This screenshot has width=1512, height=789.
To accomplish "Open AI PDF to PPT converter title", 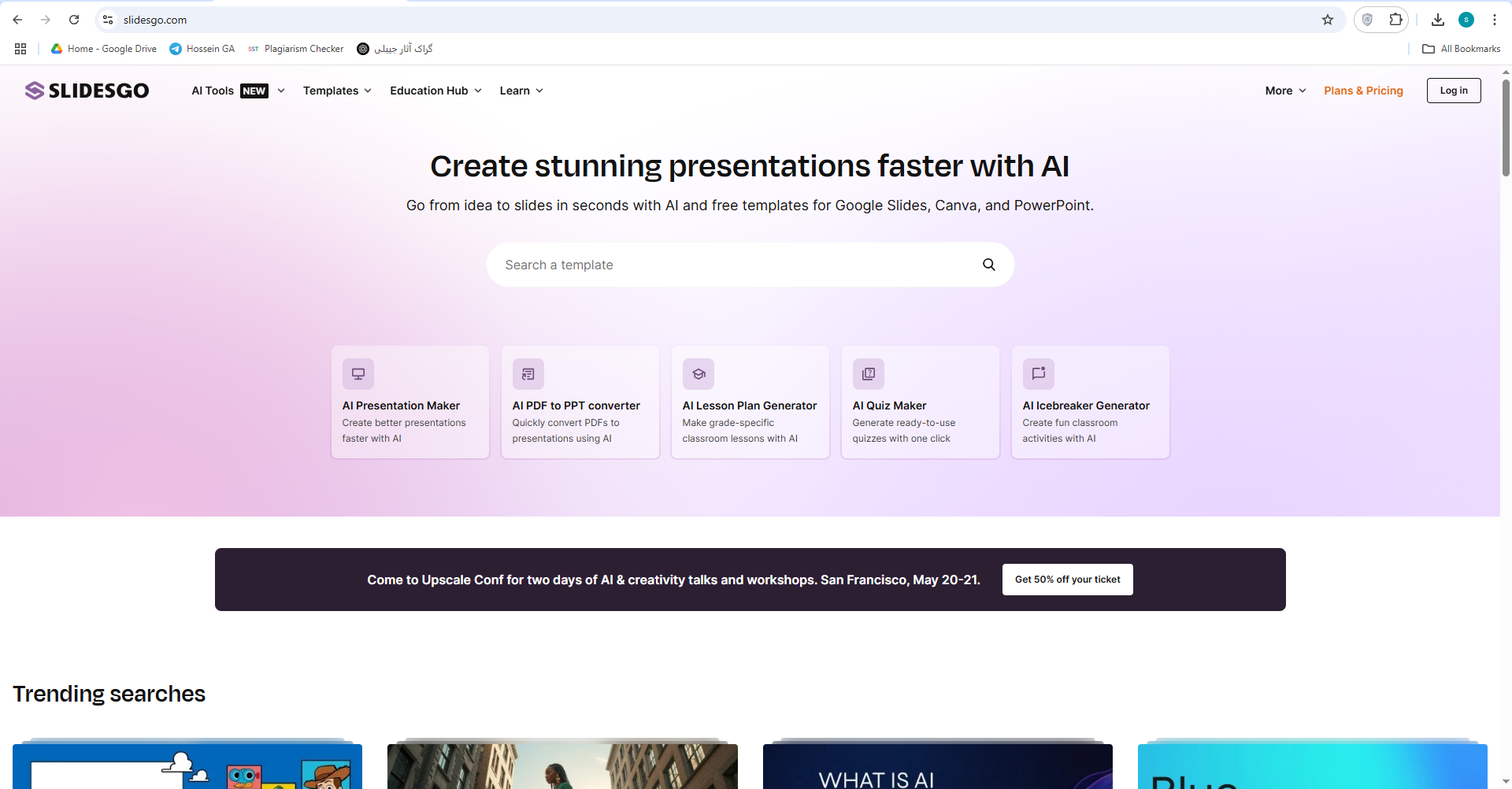I will pyautogui.click(x=576, y=406).
